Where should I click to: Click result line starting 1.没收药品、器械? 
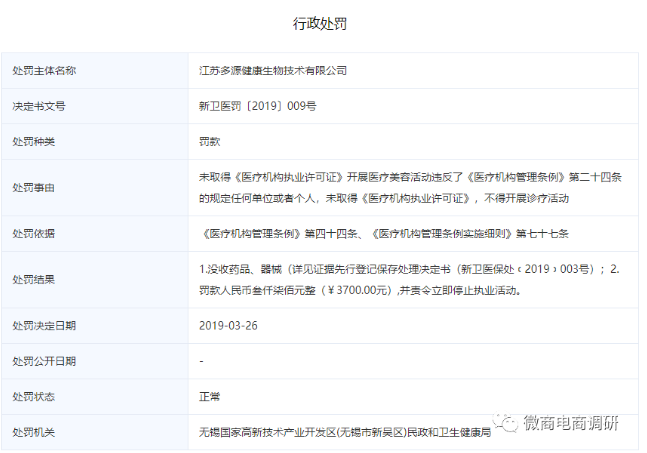tap(409, 269)
